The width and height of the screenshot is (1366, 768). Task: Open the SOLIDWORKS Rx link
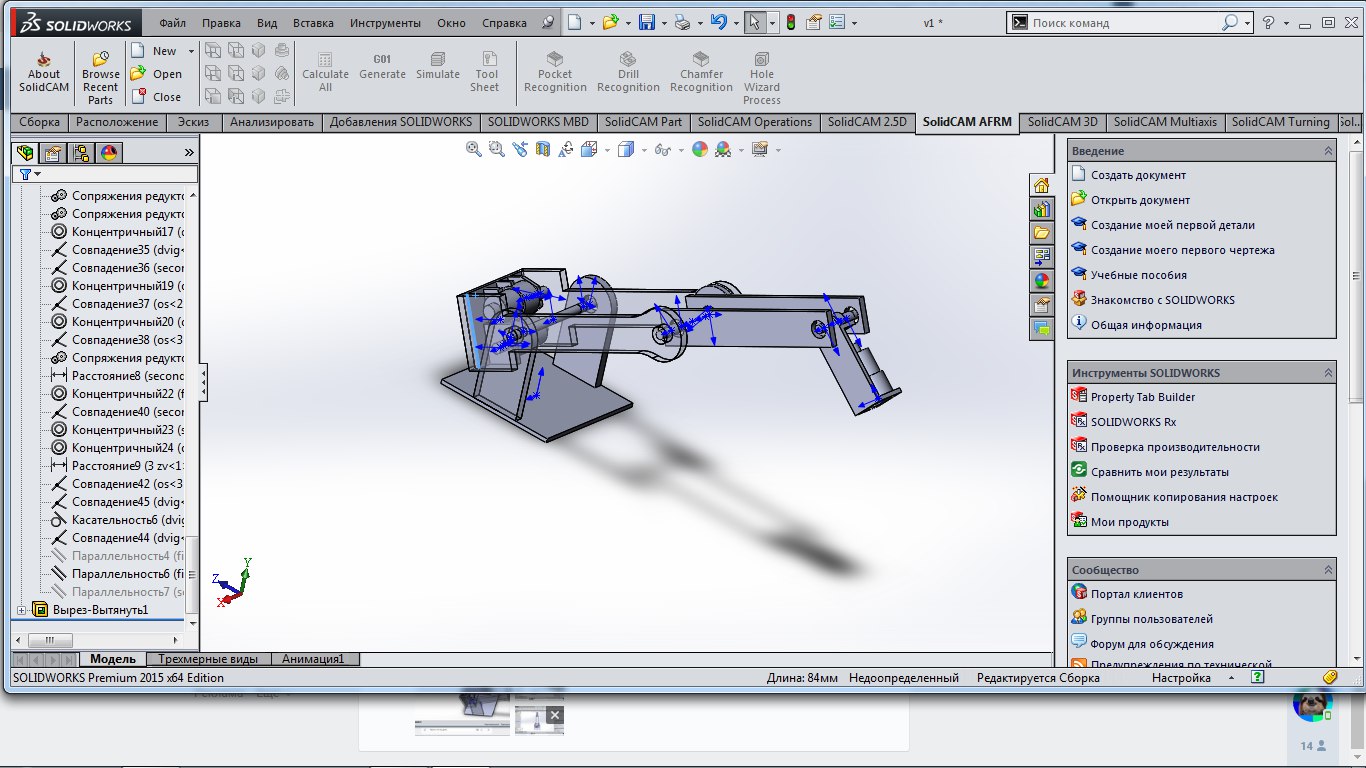coord(1133,422)
